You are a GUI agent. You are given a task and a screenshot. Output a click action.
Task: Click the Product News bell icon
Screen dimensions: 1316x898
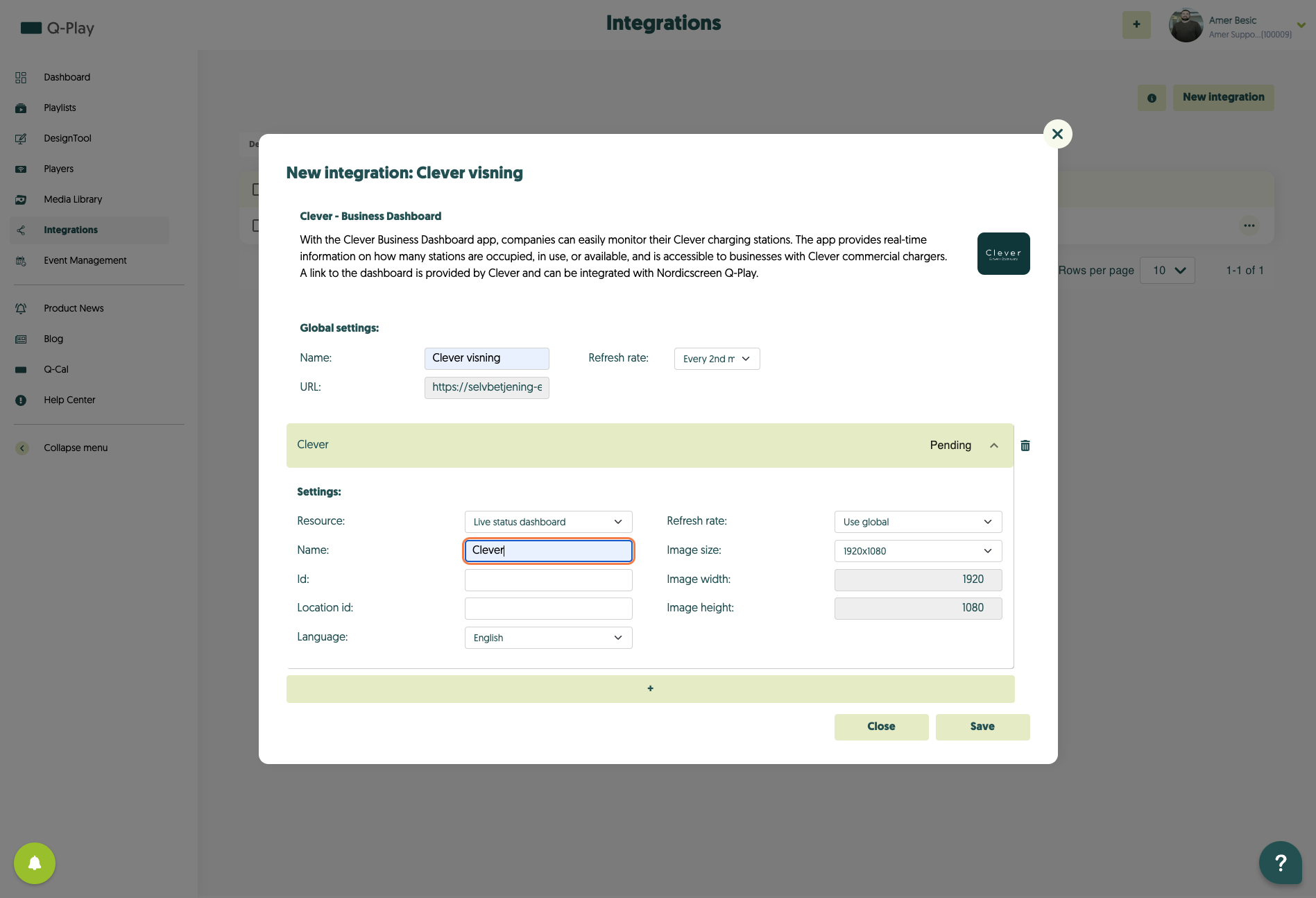[21, 308]
